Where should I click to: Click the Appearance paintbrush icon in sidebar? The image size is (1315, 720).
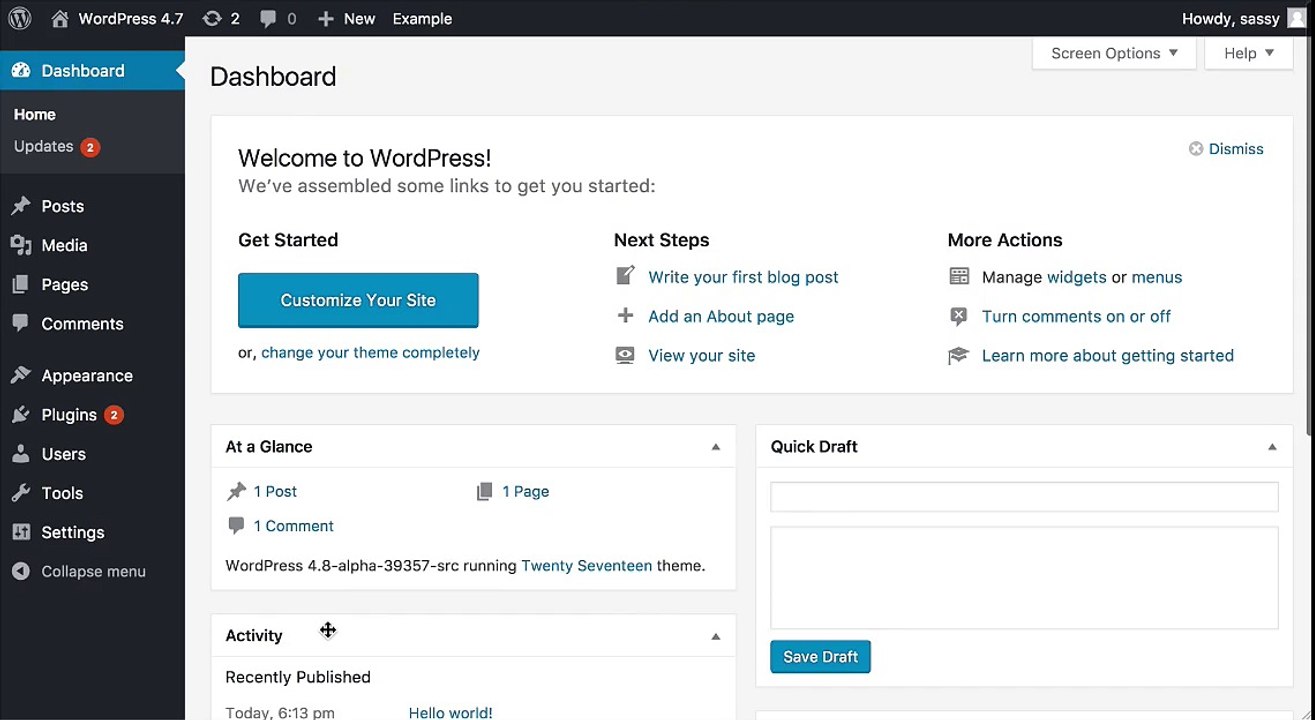coord(21,376)
